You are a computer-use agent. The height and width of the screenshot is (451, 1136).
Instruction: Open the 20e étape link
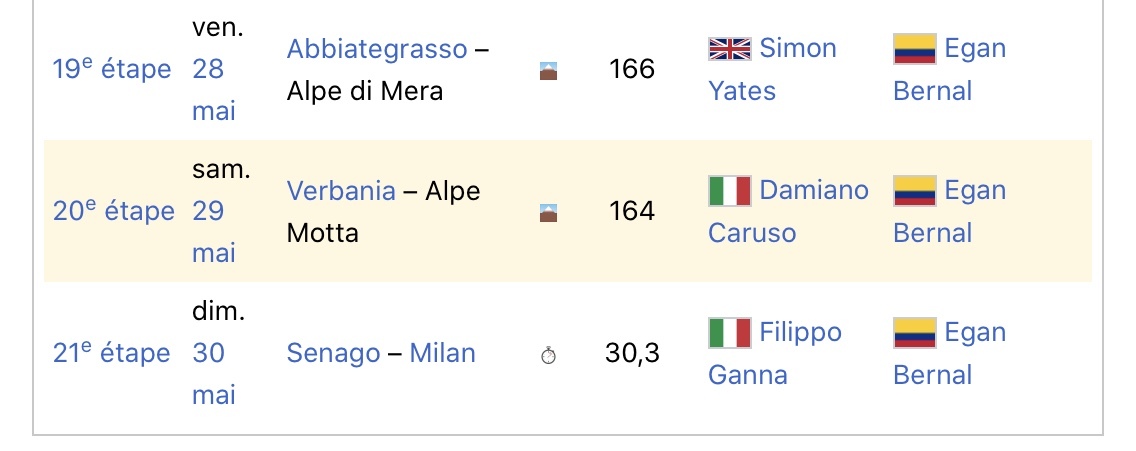click(113, 212)
